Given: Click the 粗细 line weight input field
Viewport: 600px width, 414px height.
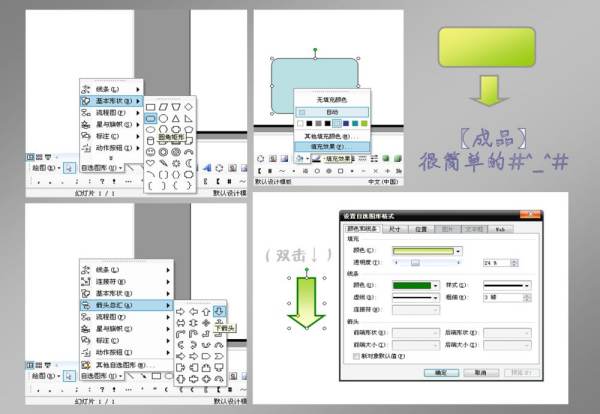Looking at the screenshot, I should coord(507,297).
